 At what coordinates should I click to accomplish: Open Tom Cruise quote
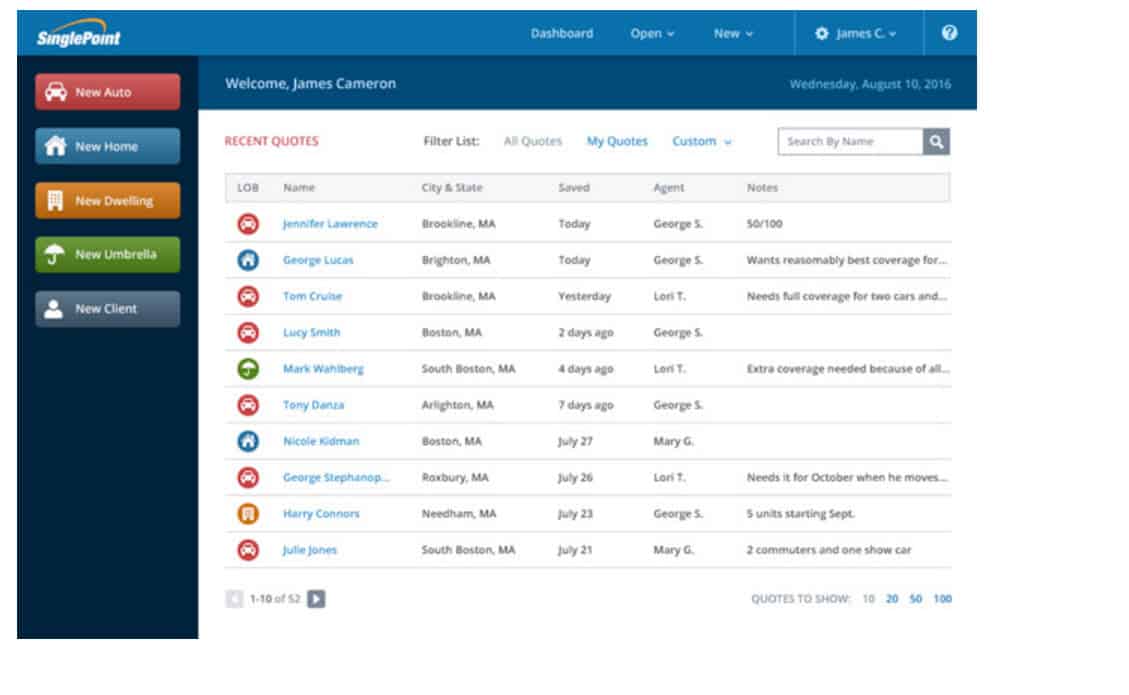pyautogui.click(x=312, y=296)
